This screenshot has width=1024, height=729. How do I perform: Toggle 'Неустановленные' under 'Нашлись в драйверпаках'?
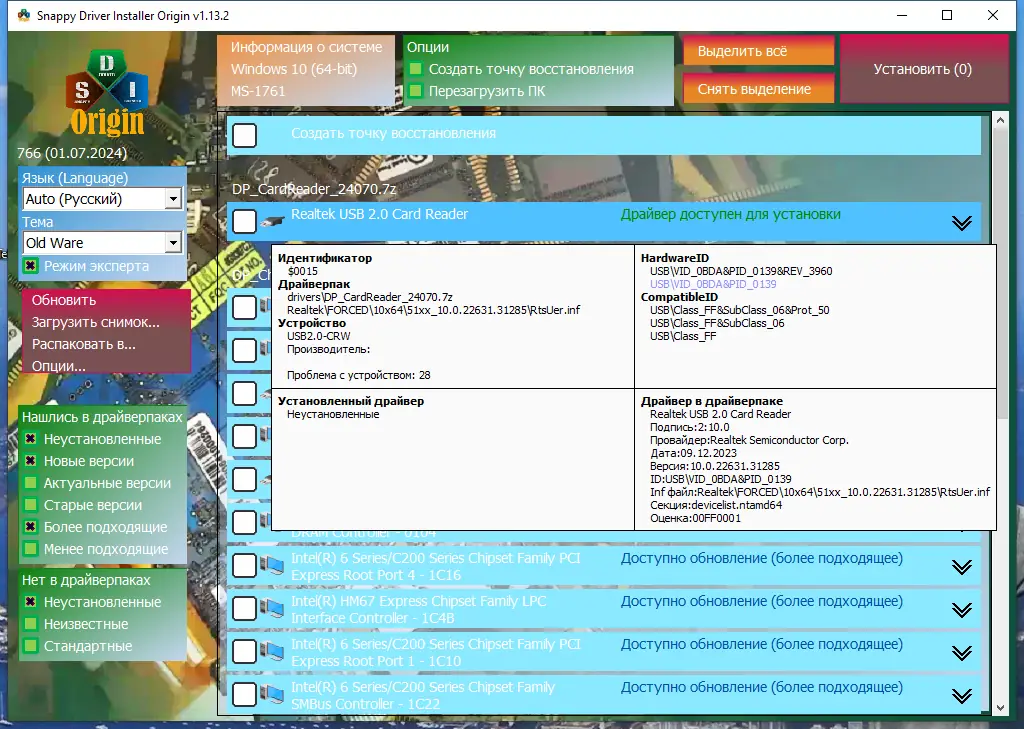tap(30, 439)
